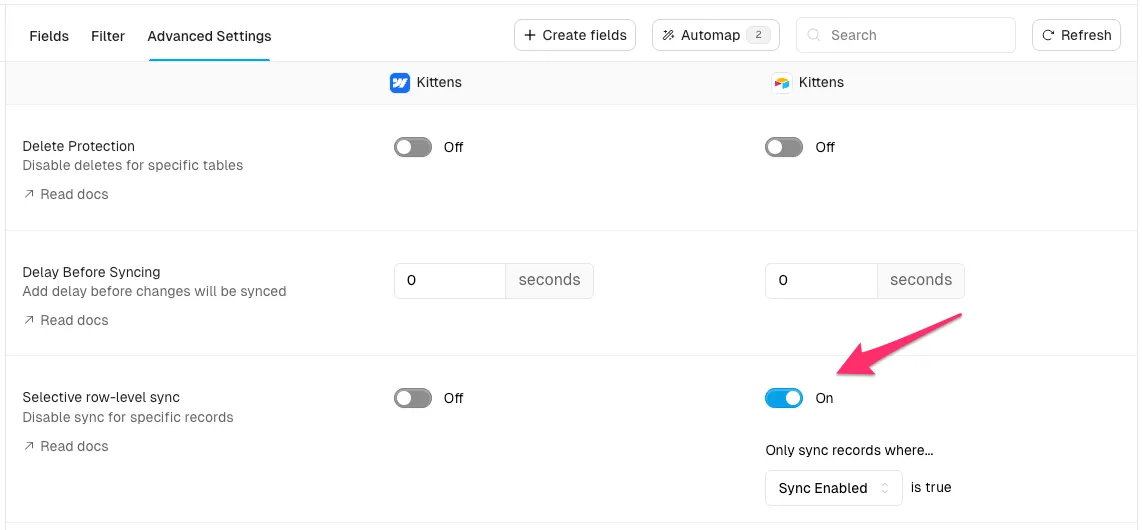Click the Airtable logo icon beside Kittens
Screen dimensions: 1142x530
781,82
